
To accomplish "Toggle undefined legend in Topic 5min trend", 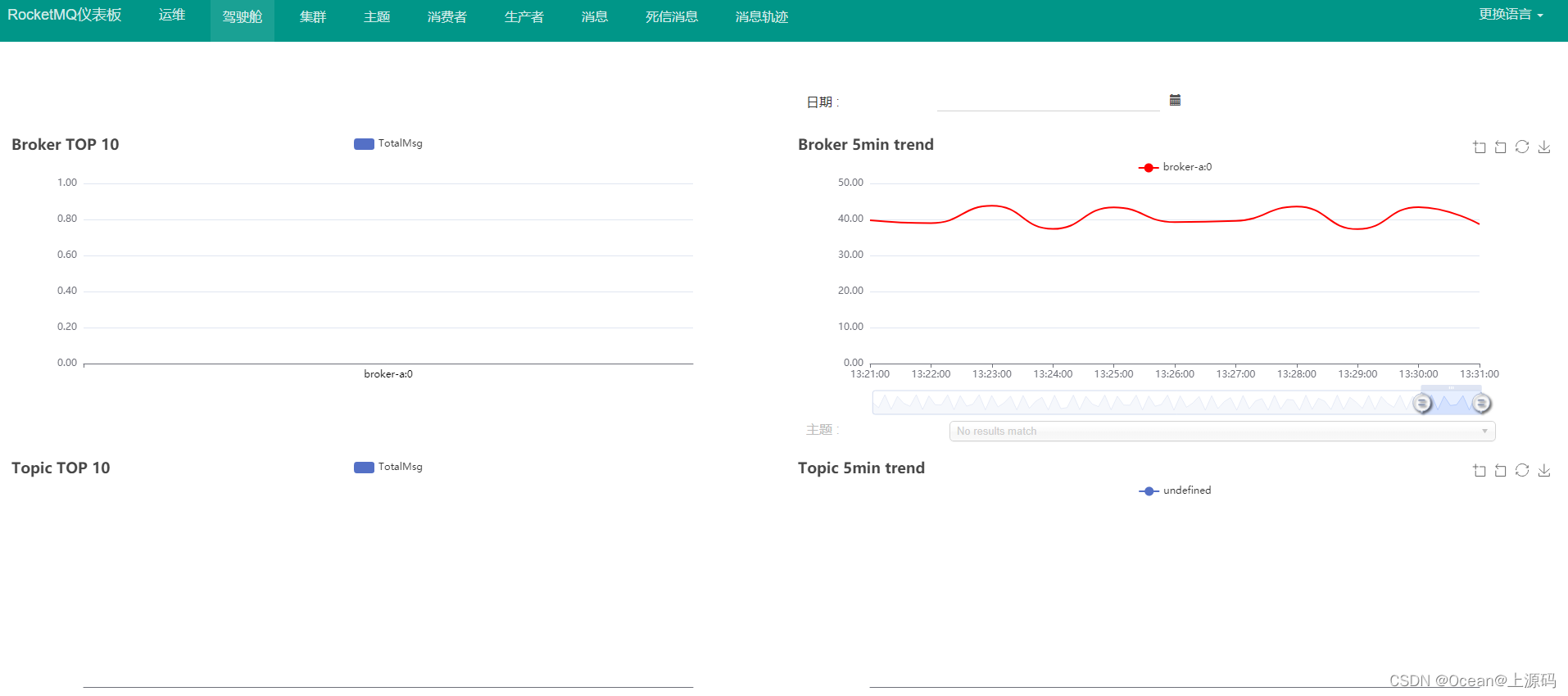I will click(1175, 490).
